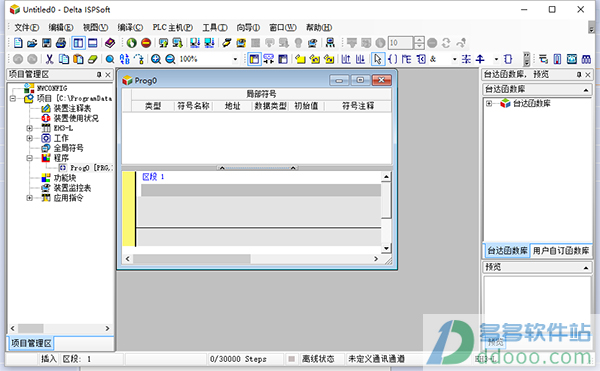Viewport: 600px width, 371px height.
Task: Open 全局符号 in project tree
Action: click(68, 148)
